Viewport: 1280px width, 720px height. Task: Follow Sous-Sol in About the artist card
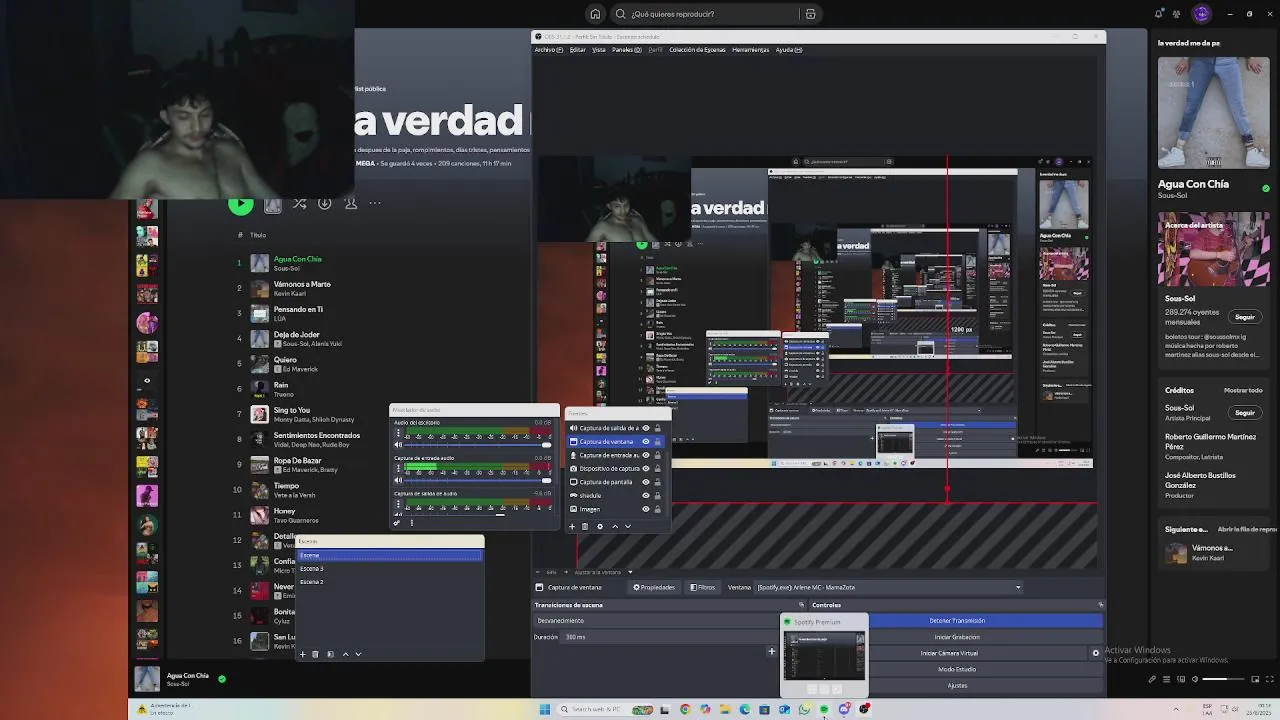pyautogui.click(x=1245, y=317)
